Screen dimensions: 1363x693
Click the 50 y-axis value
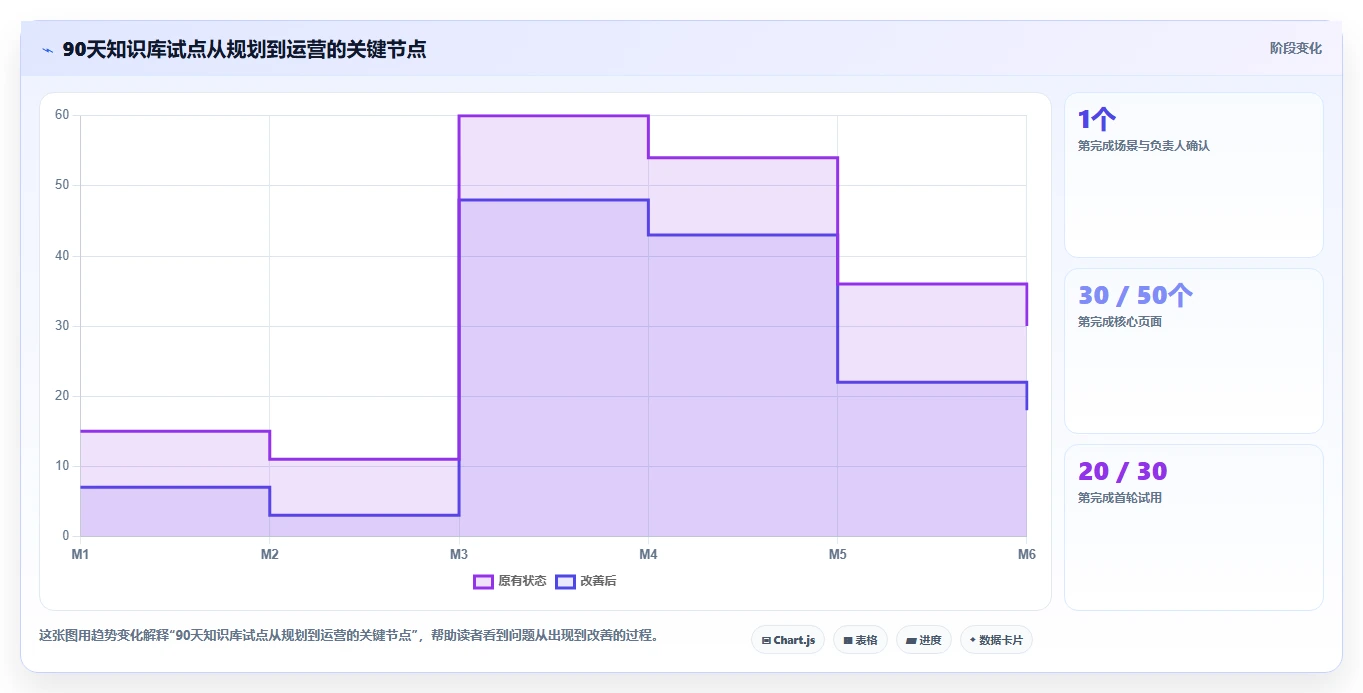point(62,185)
